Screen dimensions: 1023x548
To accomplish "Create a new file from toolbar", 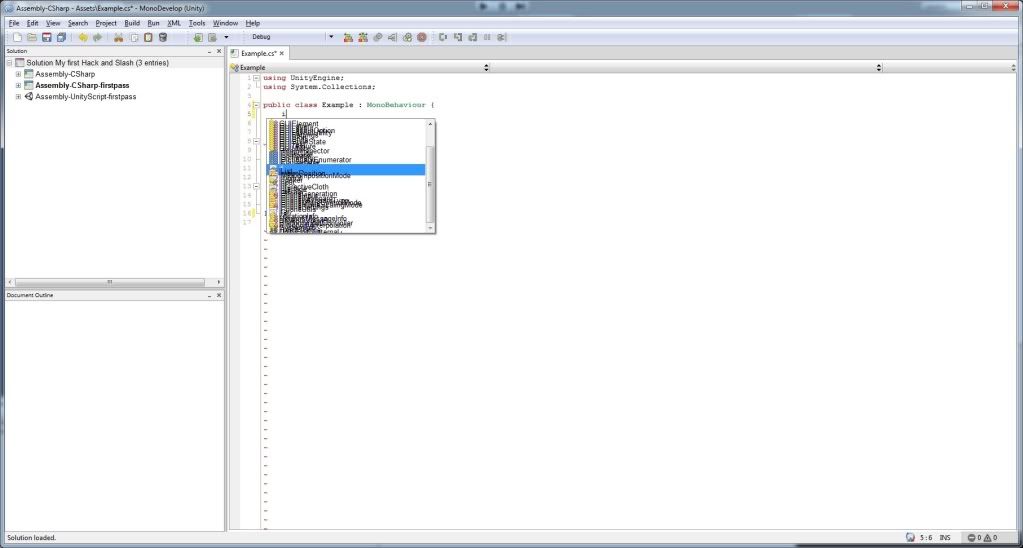I will (18, 37).
